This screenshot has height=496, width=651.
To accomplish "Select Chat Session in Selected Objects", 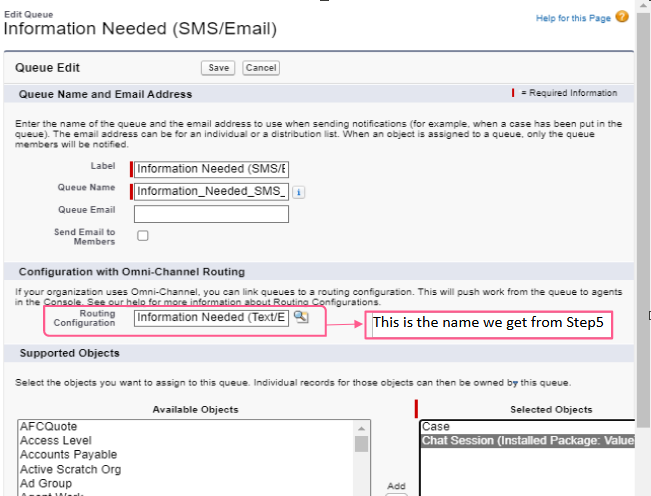I will coord(525,441).
